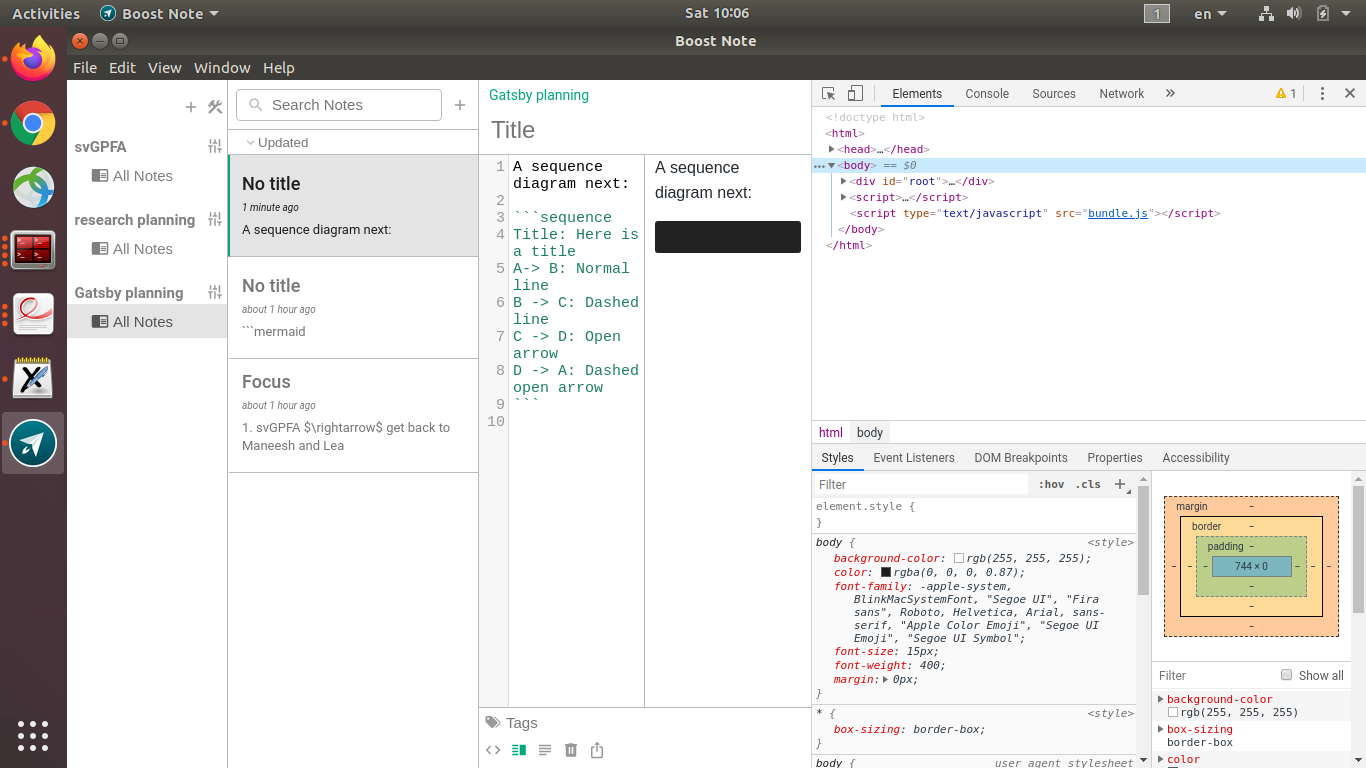Click the Styles pane vertical scrollbar
The height and width of the screenshot is (768, 1366).
click(1143, 540)
